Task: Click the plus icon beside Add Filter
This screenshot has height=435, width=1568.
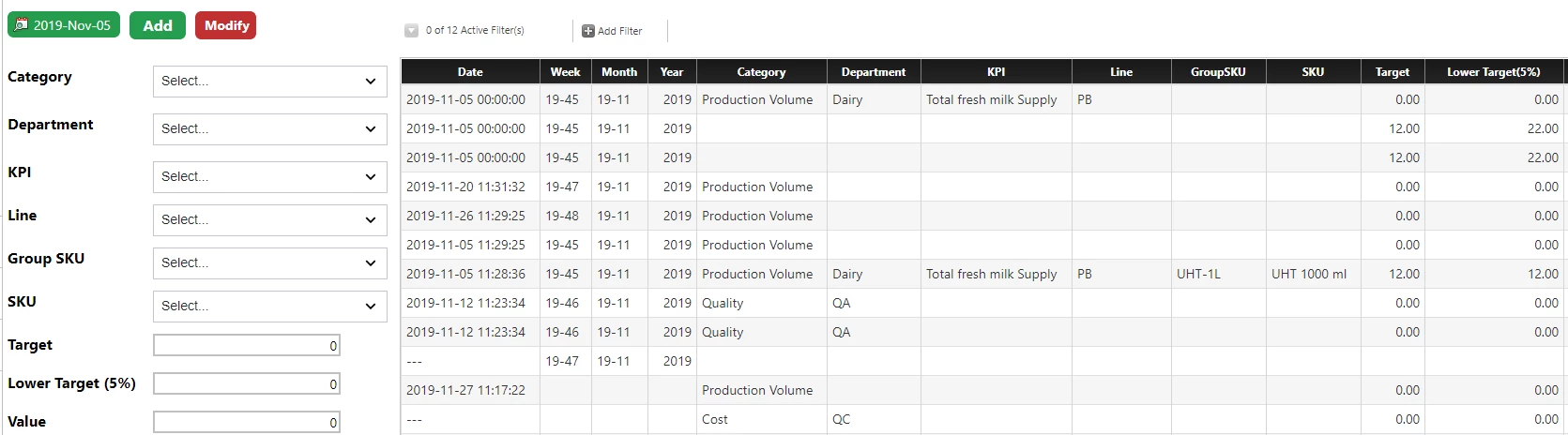Action: pyautogui.click(x=588, y=31)
